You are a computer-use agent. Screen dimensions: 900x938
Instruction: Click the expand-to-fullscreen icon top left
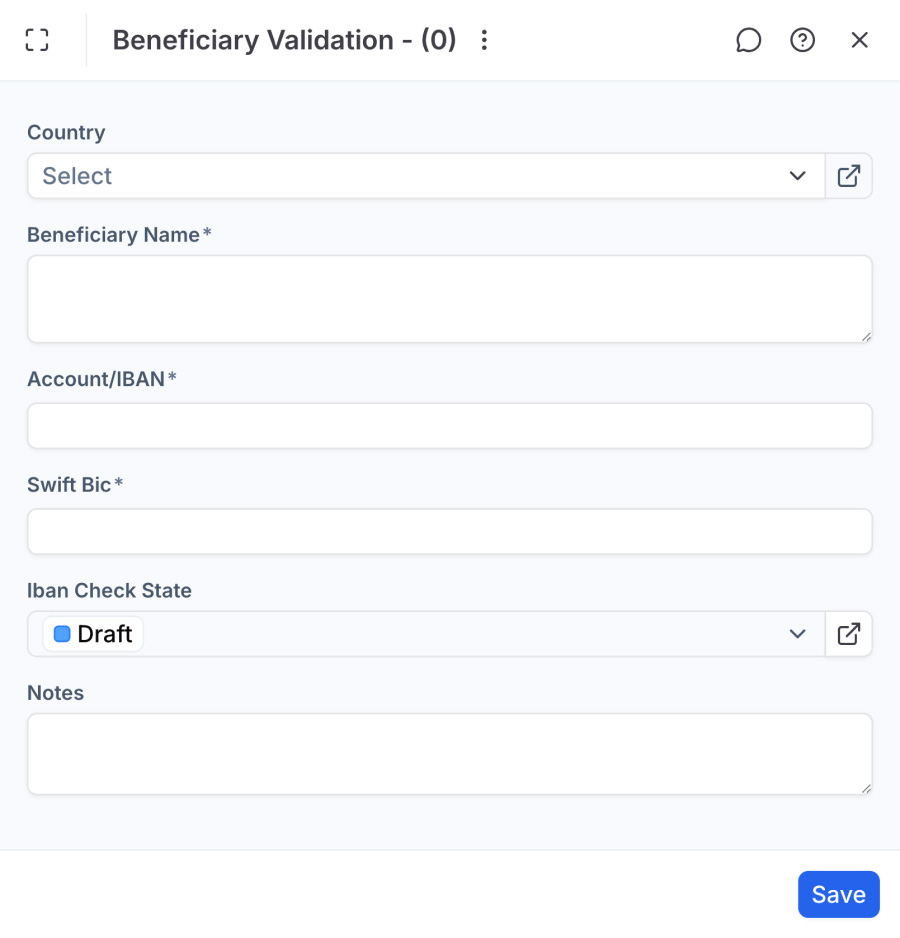pyautogui.click(x=36, y=40)
